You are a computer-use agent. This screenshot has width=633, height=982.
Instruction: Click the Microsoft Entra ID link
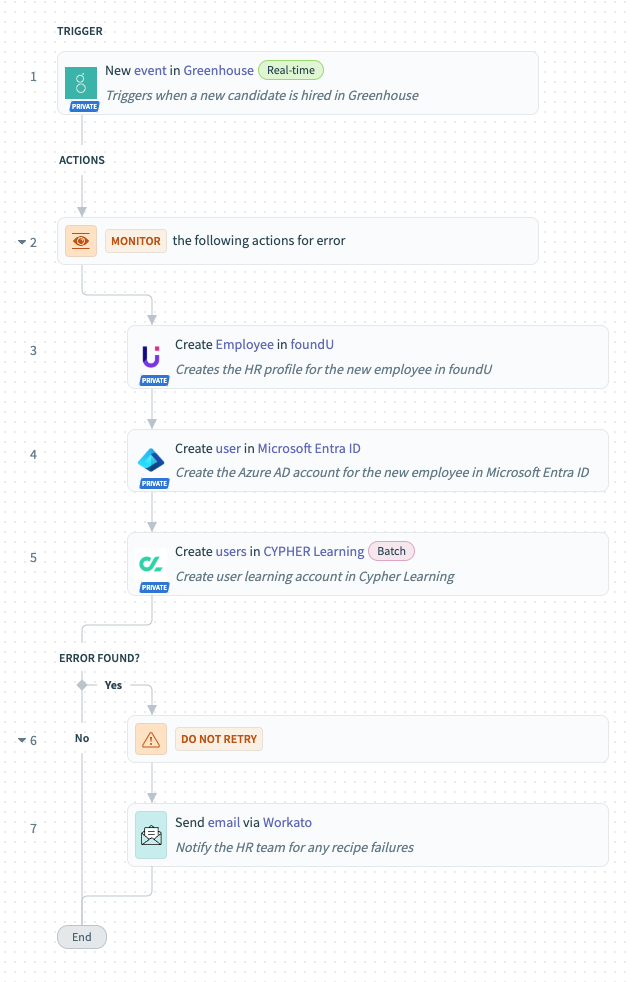pyautogui.click(x=309, y=448)
